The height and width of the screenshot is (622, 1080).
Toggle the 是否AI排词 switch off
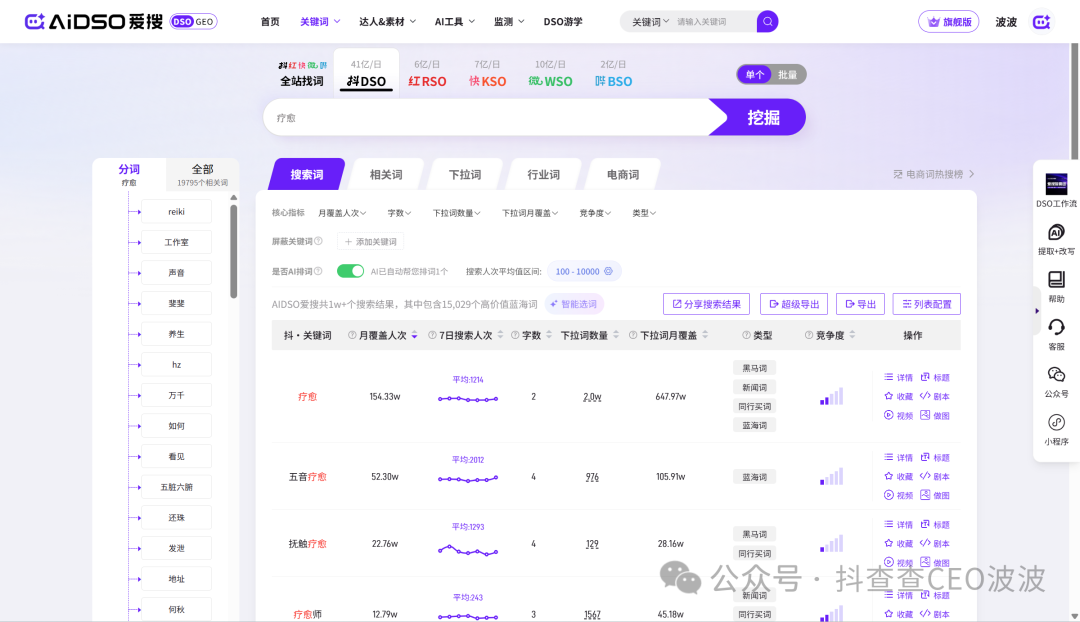click(350, 271)
